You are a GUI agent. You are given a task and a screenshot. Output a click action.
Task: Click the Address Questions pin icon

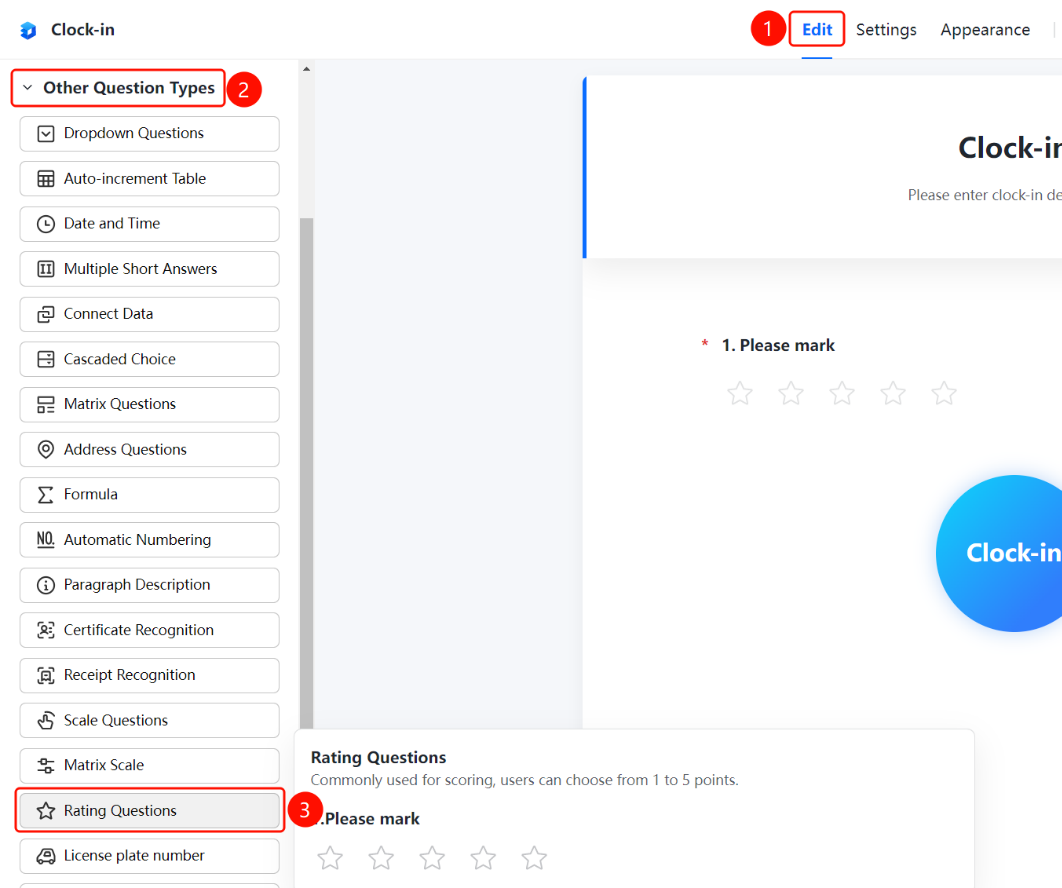[x=45, y=450]
